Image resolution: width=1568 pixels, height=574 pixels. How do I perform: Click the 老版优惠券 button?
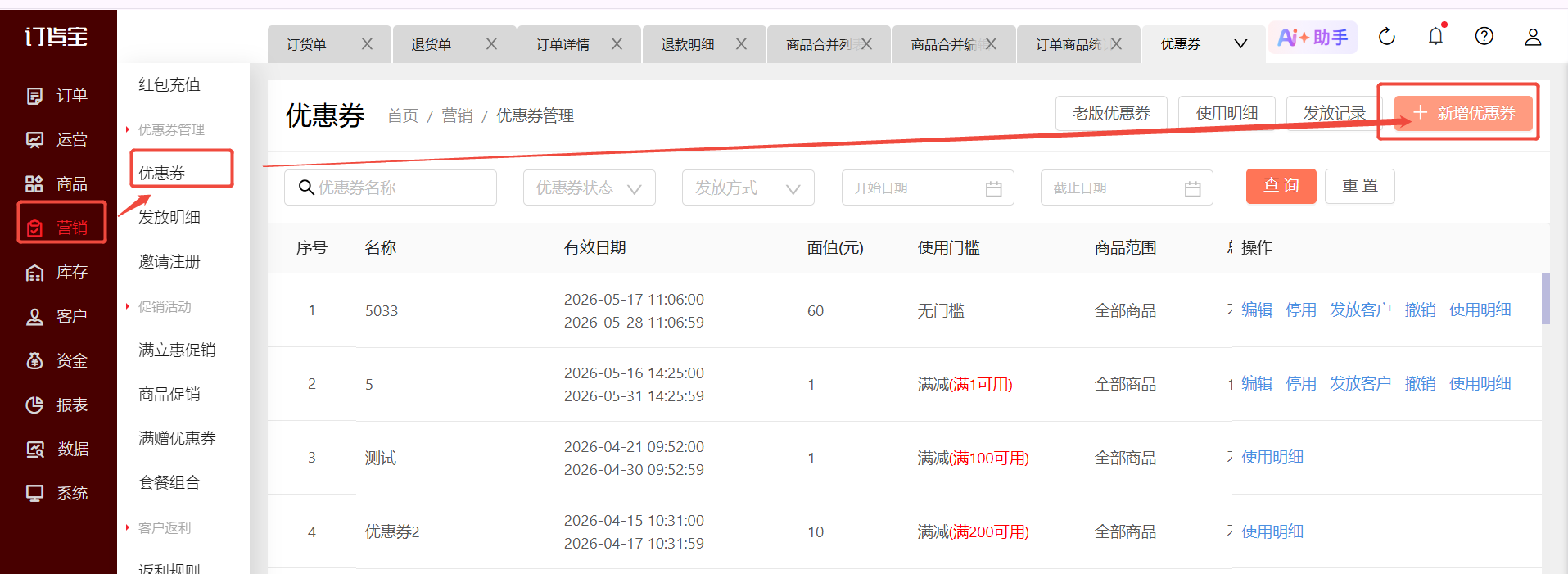(1112, 113)
